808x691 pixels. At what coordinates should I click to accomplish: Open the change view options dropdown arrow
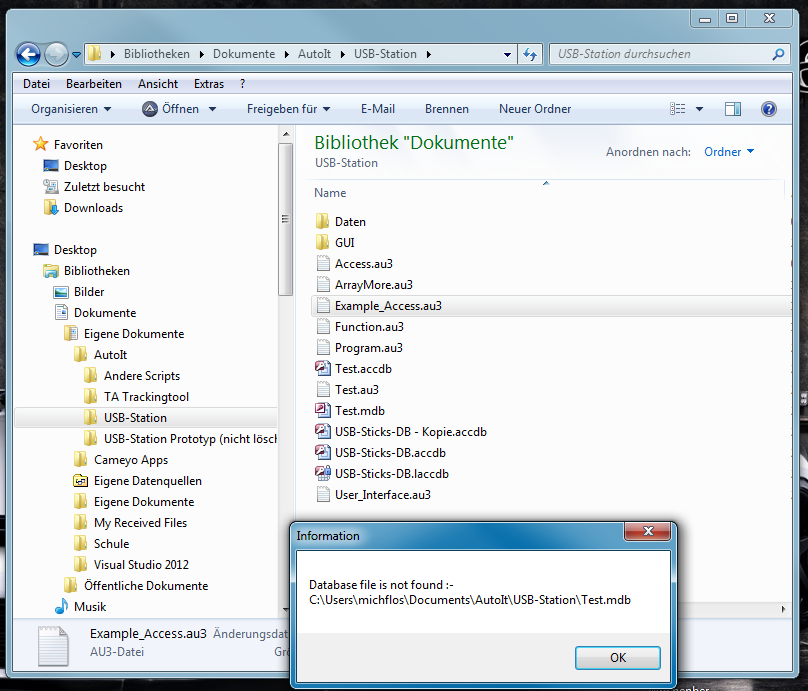(700, 109)
